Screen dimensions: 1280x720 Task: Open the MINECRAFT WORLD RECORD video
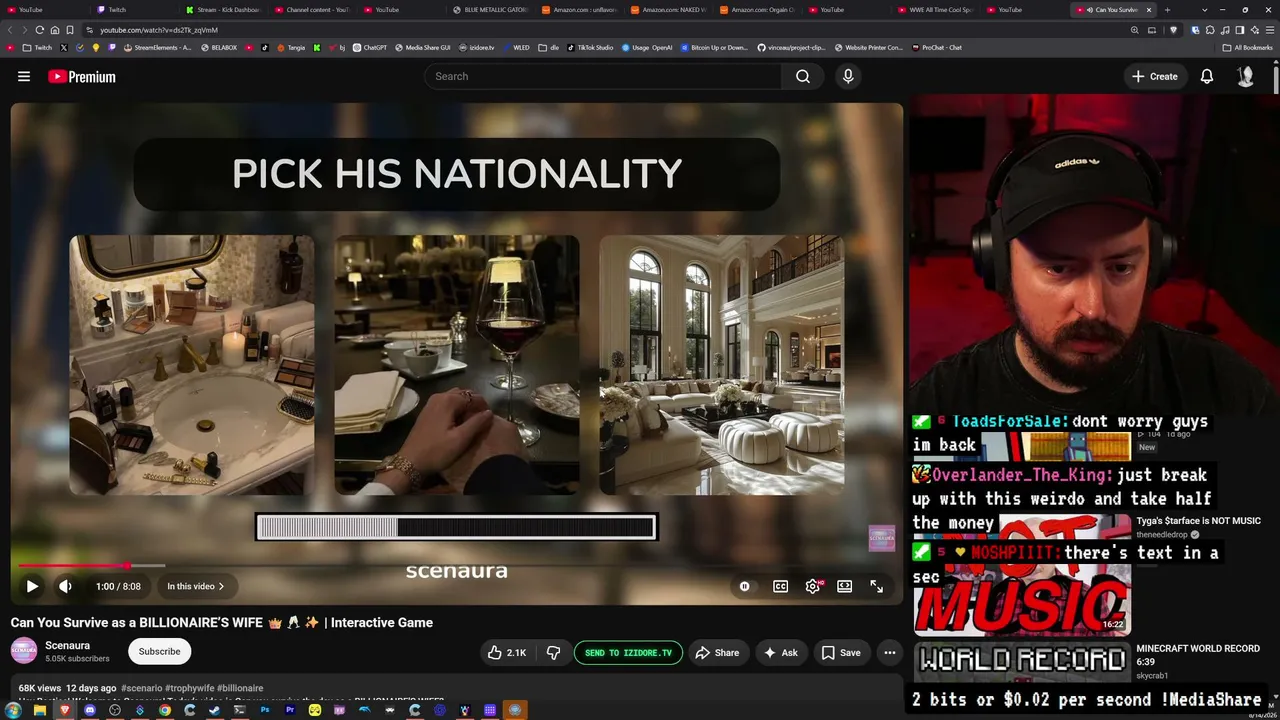(x=1198, y=655)
